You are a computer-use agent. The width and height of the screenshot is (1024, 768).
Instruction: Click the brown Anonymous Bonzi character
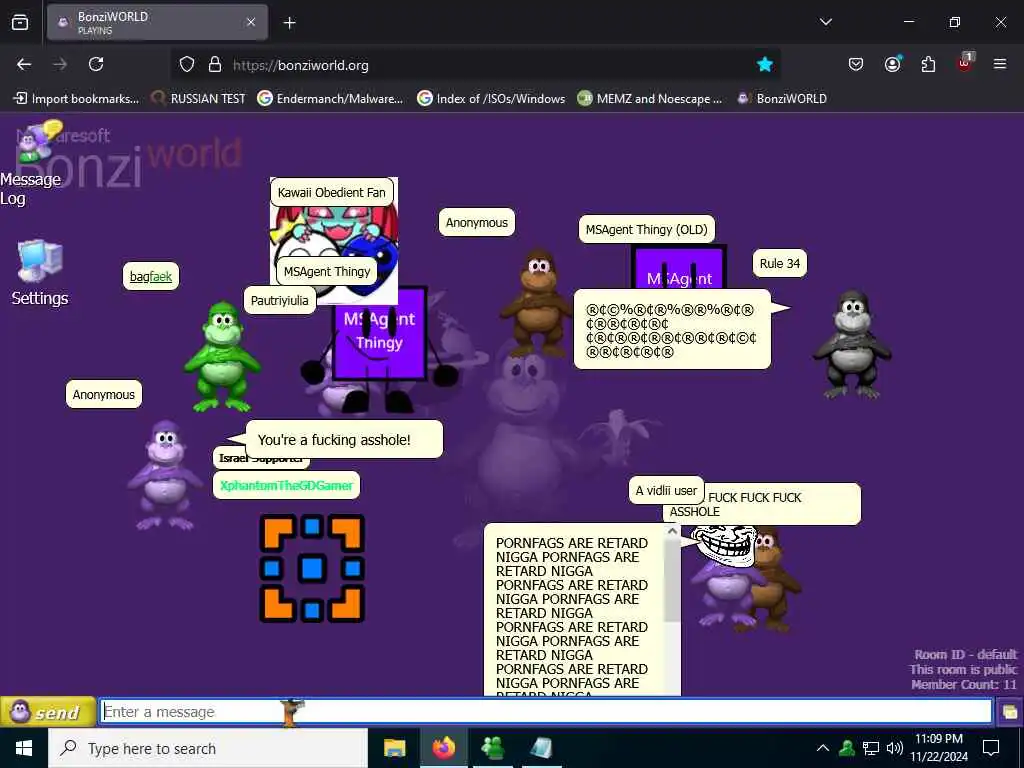tap(536, 302)
